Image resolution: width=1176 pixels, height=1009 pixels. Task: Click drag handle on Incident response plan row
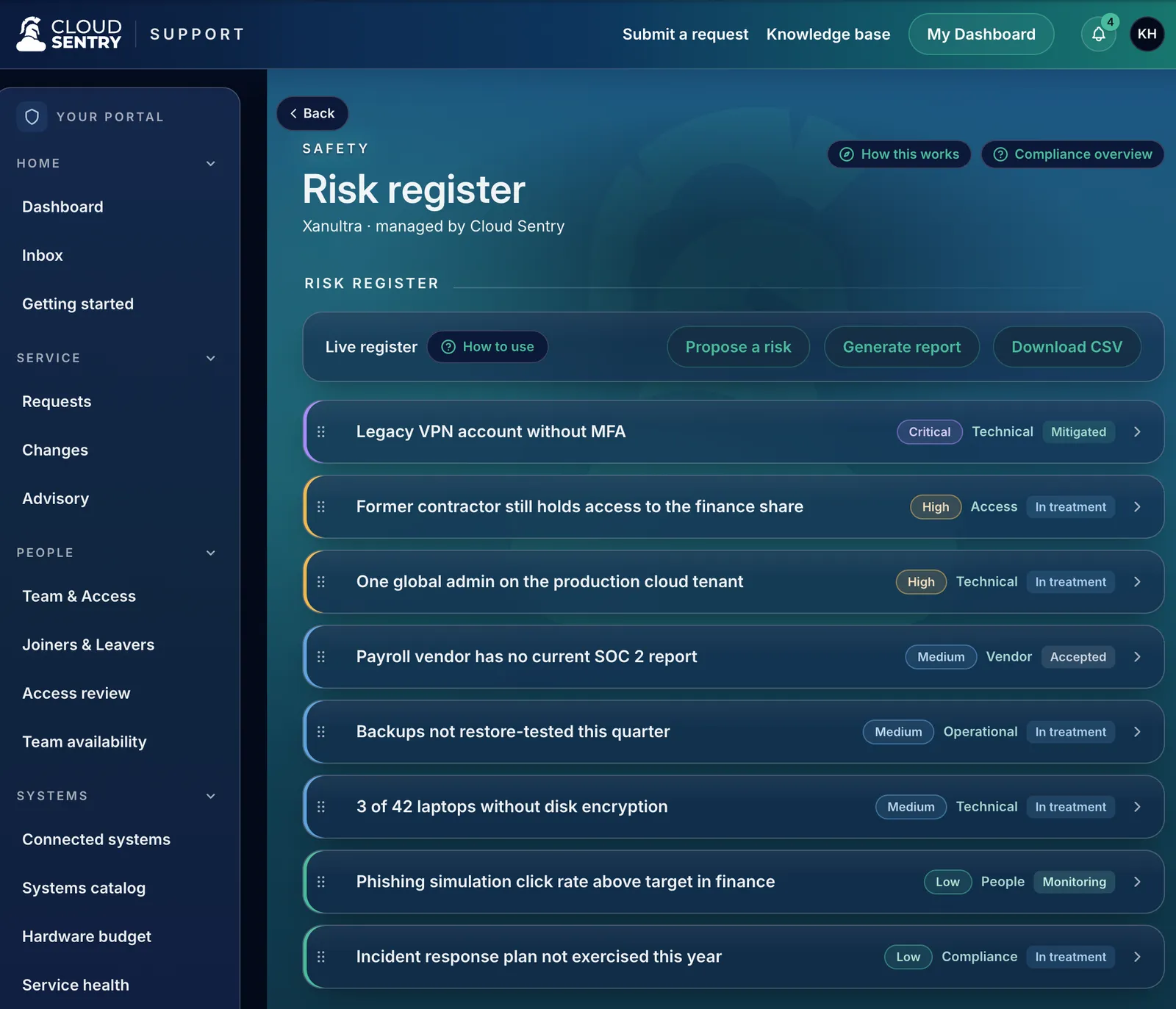tap(321, 957)
